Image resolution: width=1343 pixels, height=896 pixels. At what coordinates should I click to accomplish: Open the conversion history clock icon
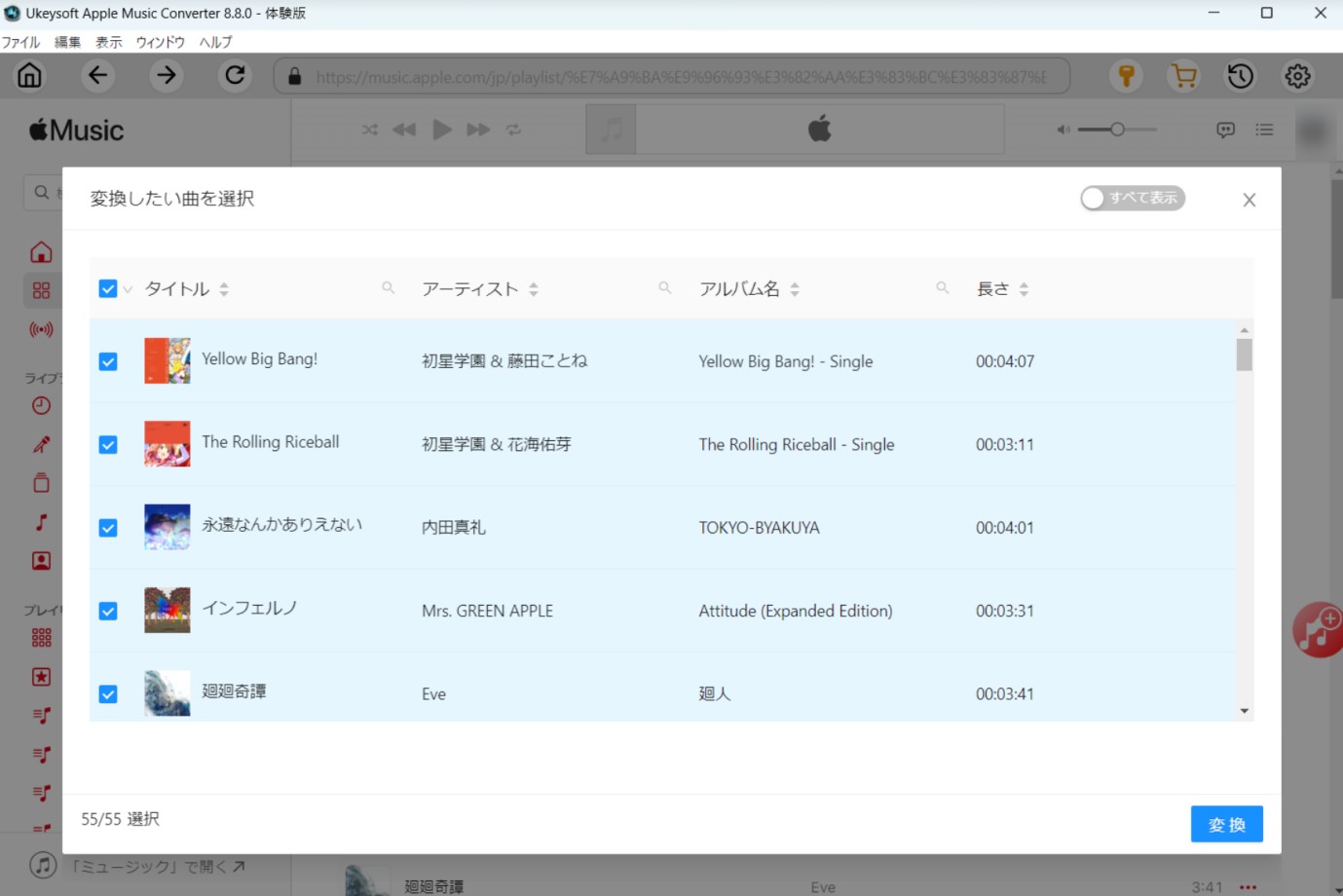[1241, 76]
